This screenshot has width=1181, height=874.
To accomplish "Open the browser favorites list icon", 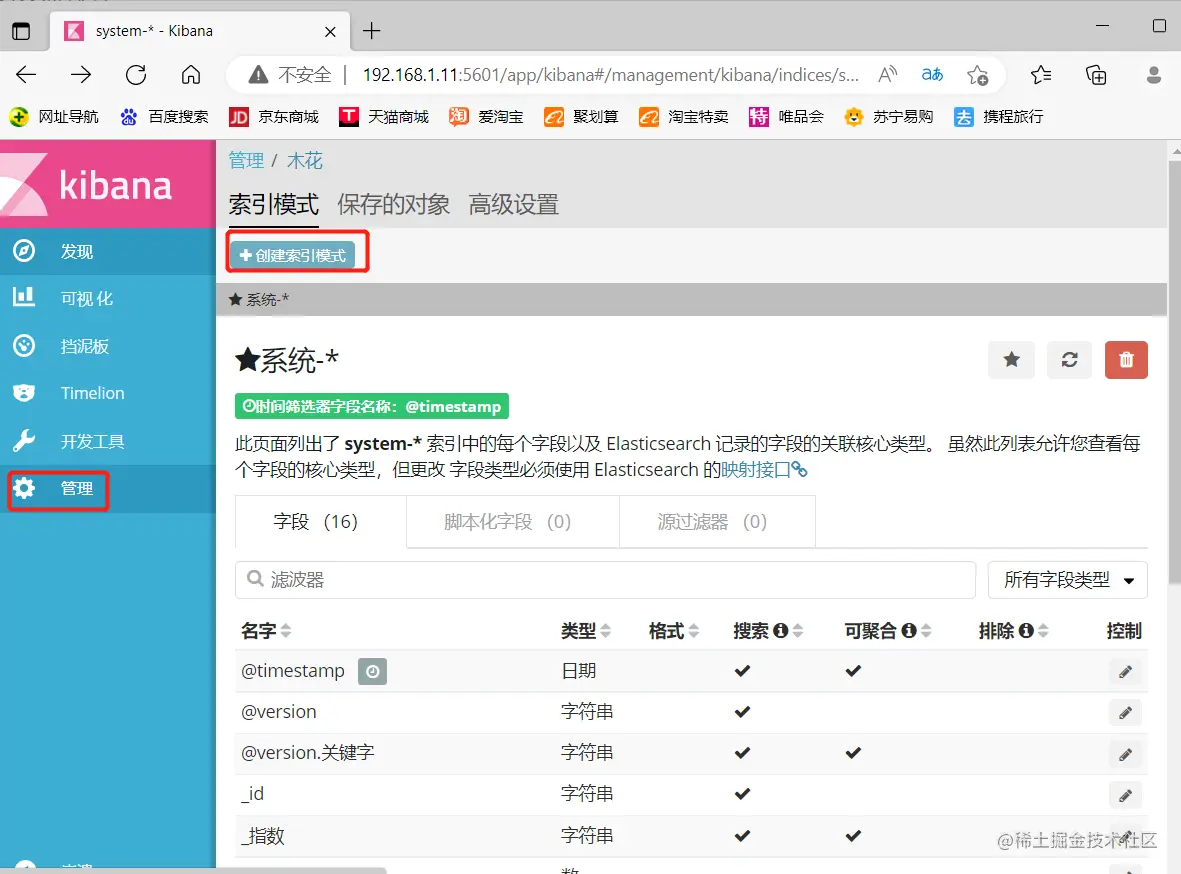I will coord(1041,75).
